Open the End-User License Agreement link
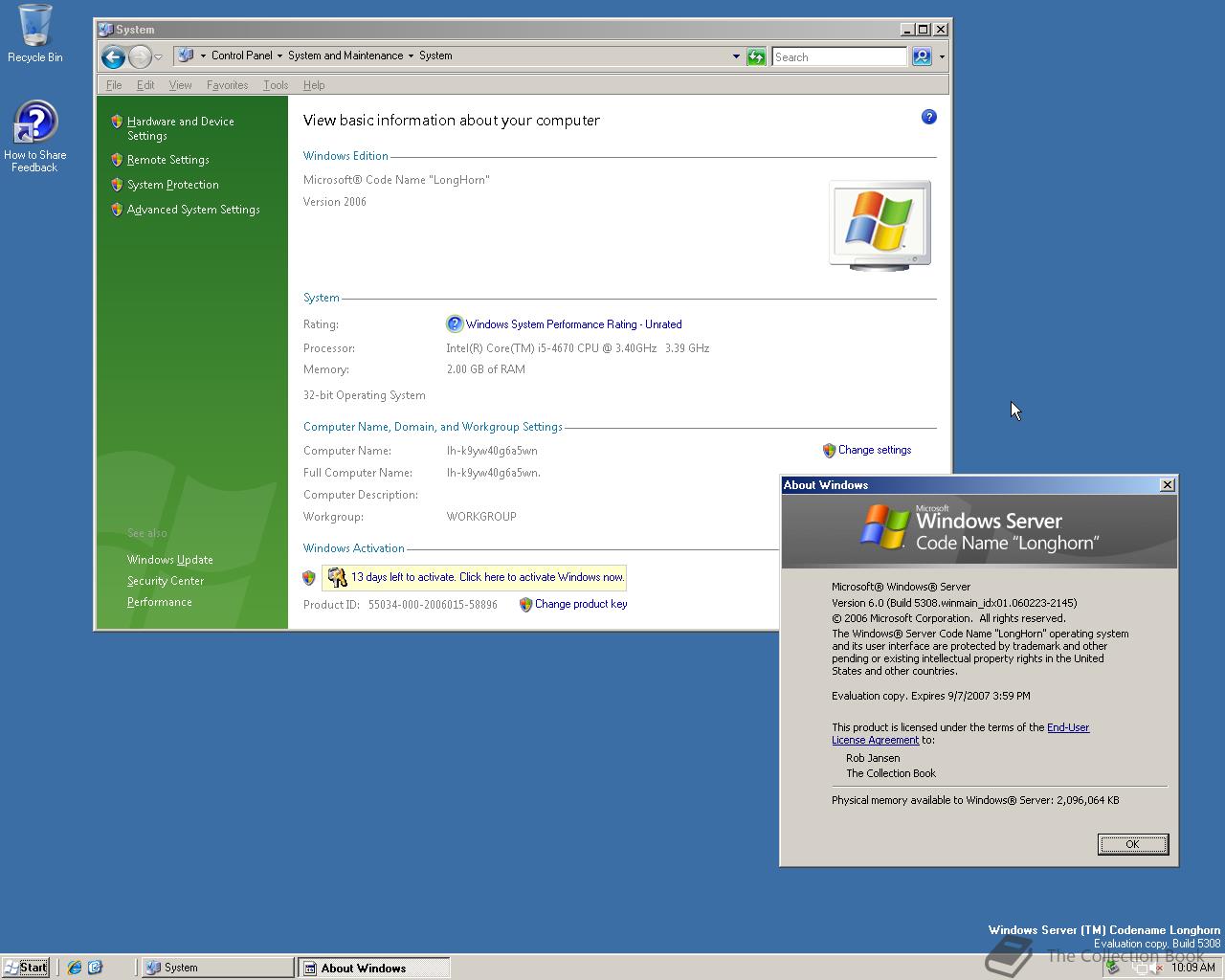 click(x=960, y=733)
